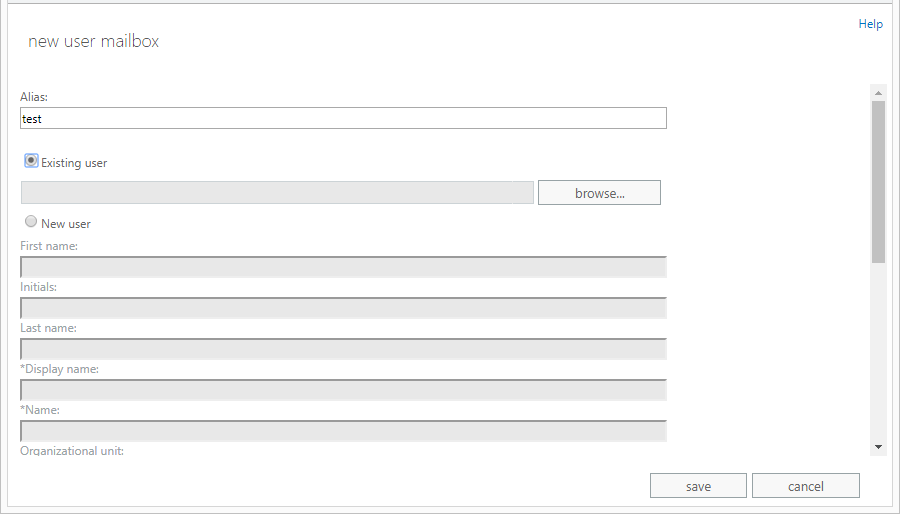Click the vertical scrollbar thumb
The width and height of the screenshot is (900, 514).
click(x=878, y=180)
